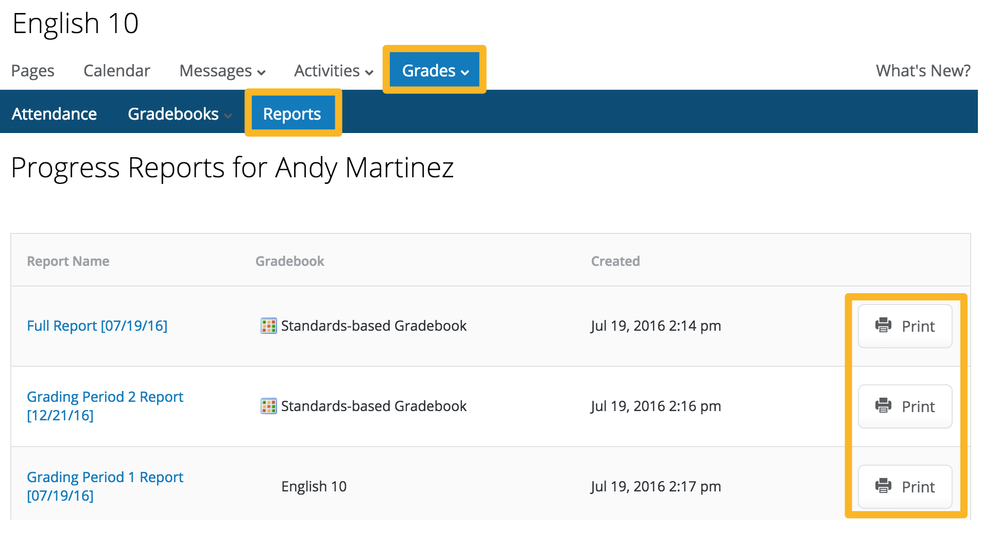Click the Progress Reports for Andy Martinez heading
This screenshot has width=999, height=541.
(233, 168)
